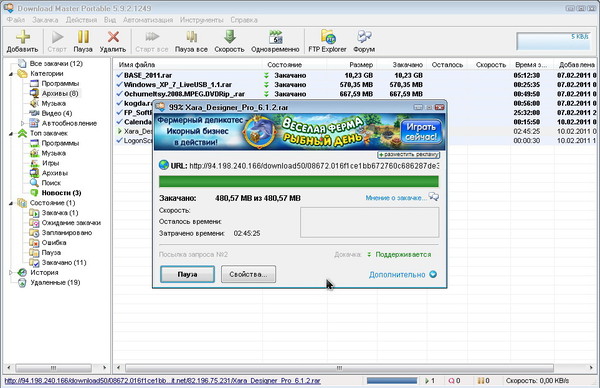Open the Закачка menu
Viewport: 600px width, 388px height.
click(x=45, y=20)
